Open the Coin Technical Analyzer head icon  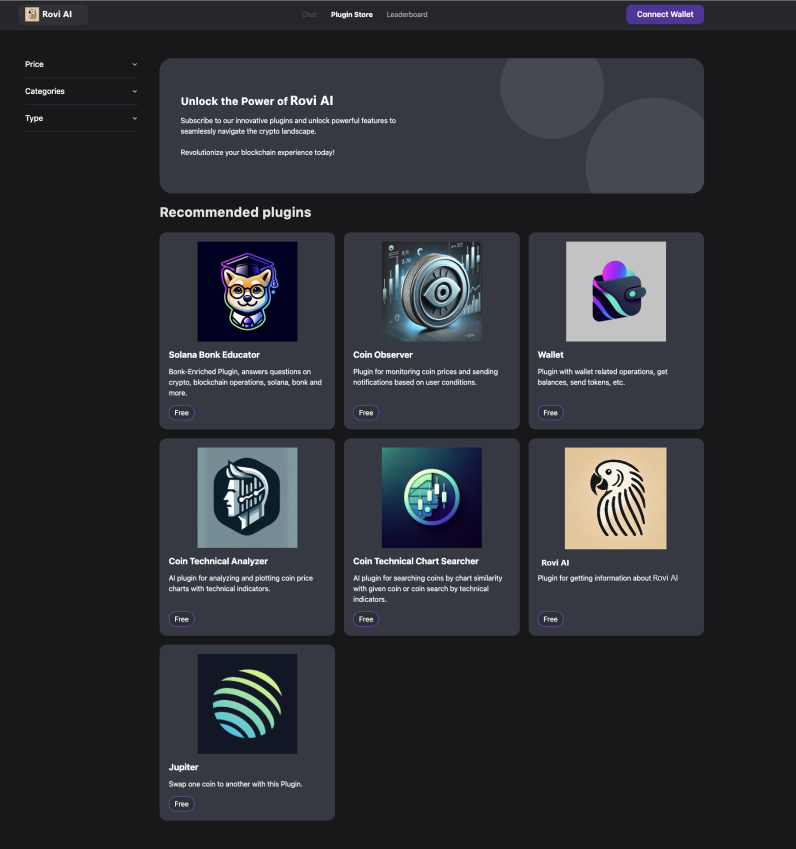247,497
